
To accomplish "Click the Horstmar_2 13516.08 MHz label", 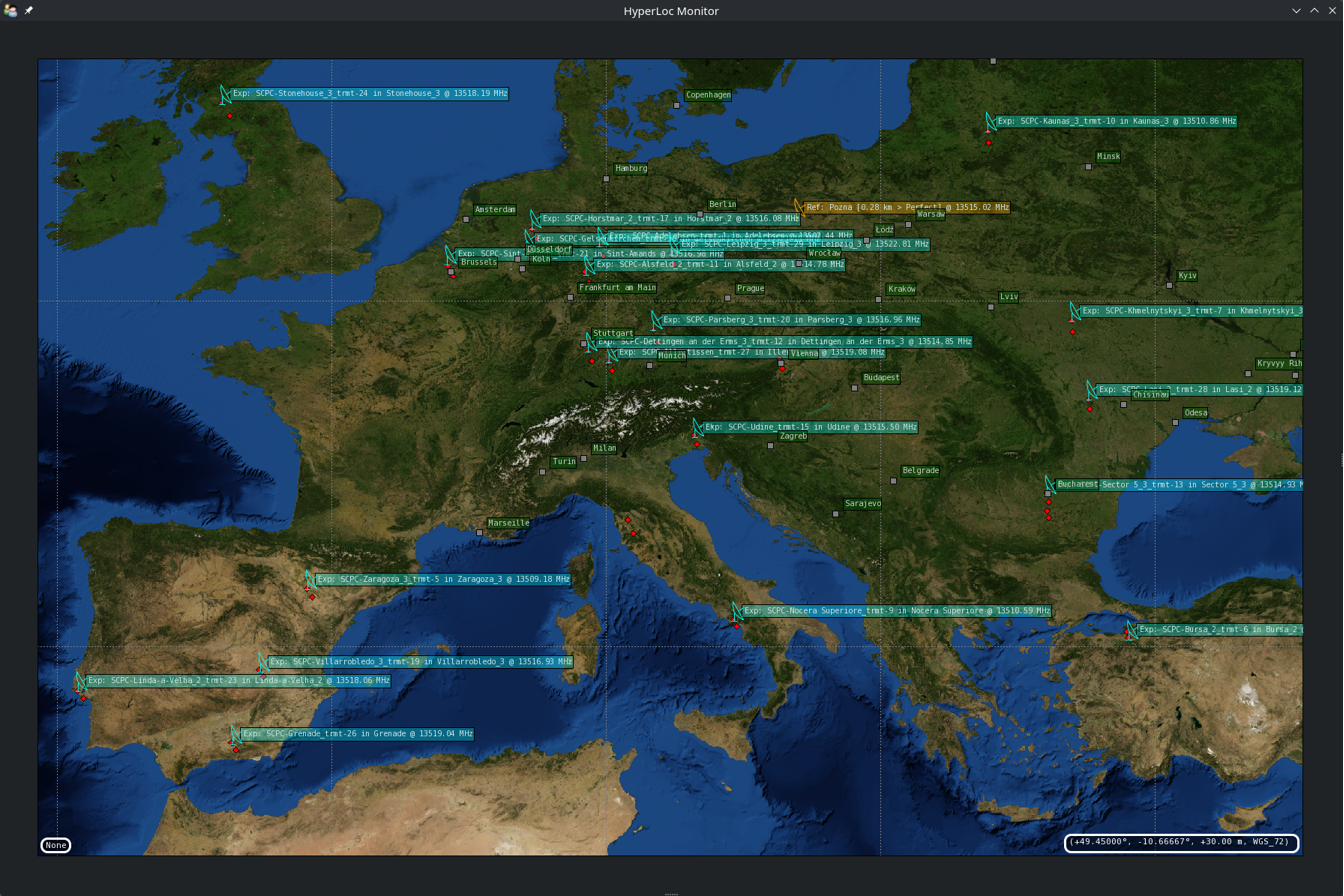I will [x=669, y=218].
